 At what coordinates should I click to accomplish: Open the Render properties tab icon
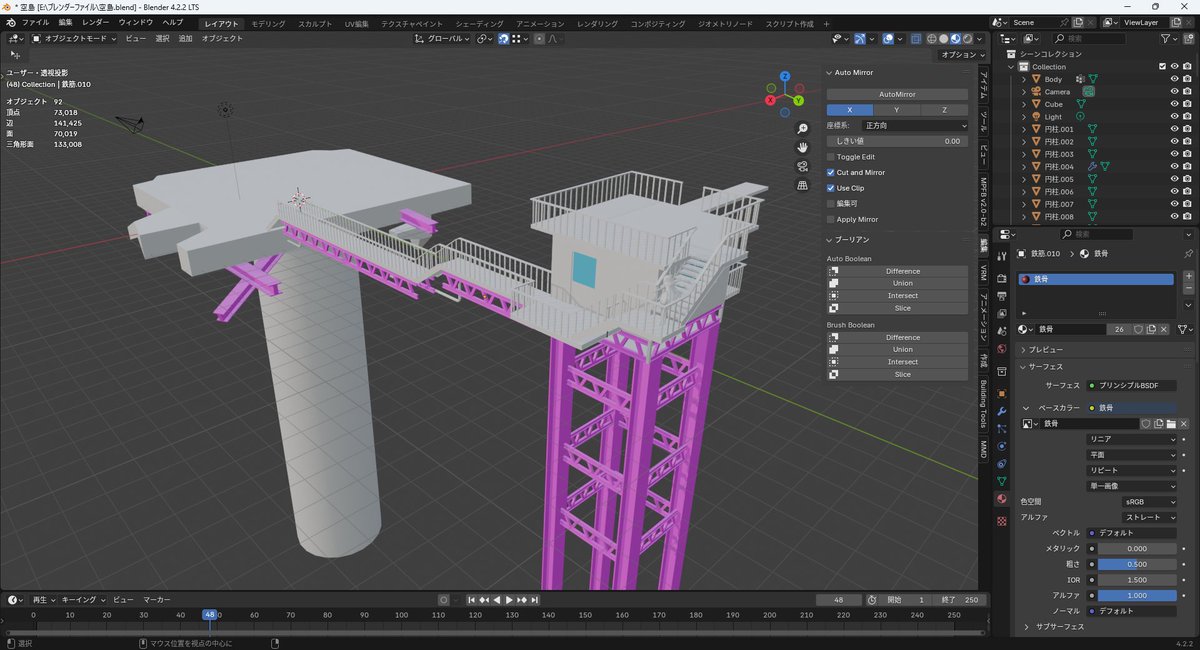(1001, 279)
